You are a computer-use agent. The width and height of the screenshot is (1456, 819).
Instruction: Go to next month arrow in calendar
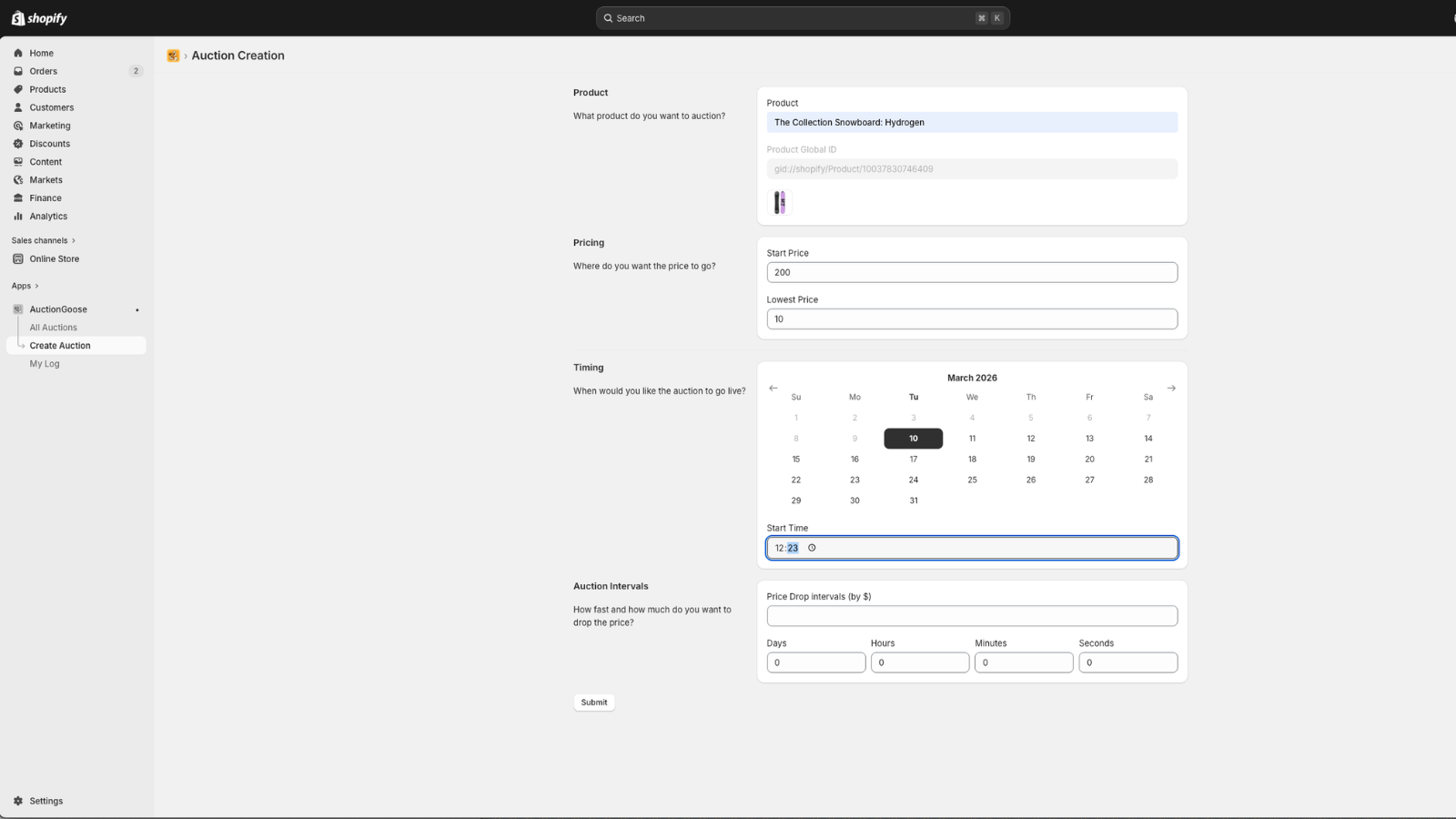click(1171, 388)
